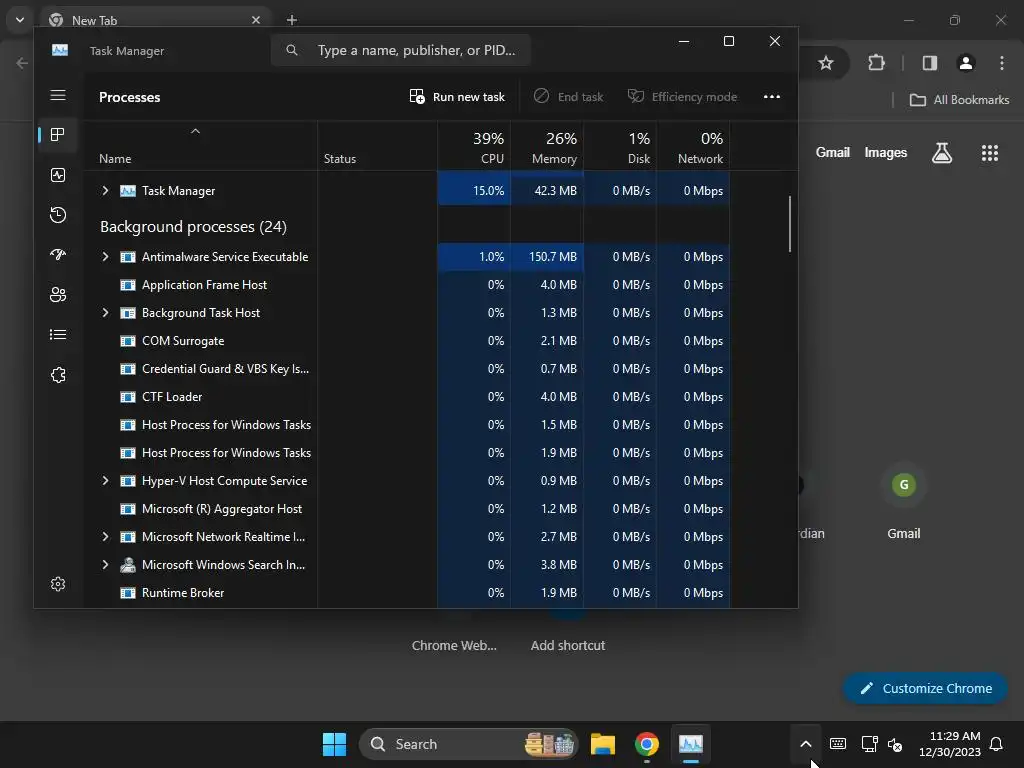Click the Windows taskbar Search box

(x=469, y=744)
